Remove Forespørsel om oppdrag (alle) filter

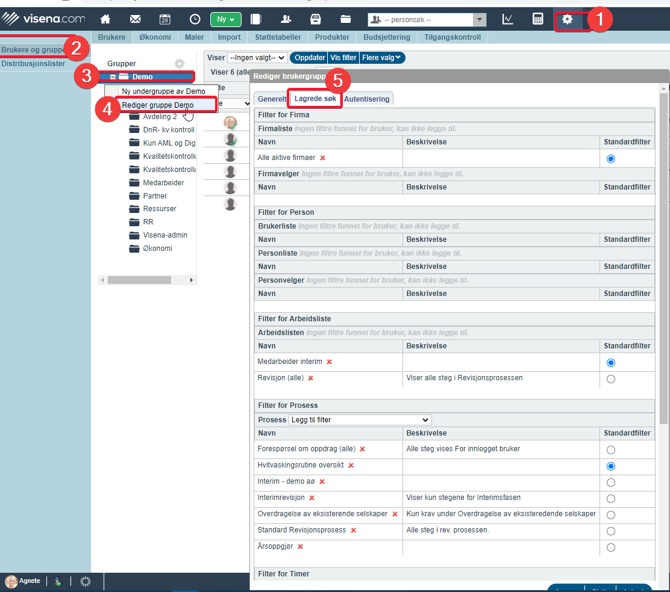click(x=362, y=449)
